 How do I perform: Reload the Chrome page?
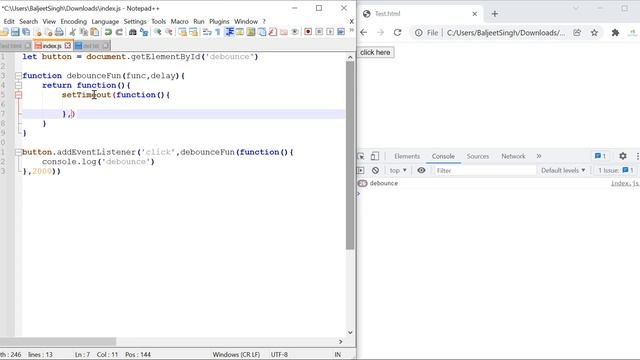coord(397,33)
